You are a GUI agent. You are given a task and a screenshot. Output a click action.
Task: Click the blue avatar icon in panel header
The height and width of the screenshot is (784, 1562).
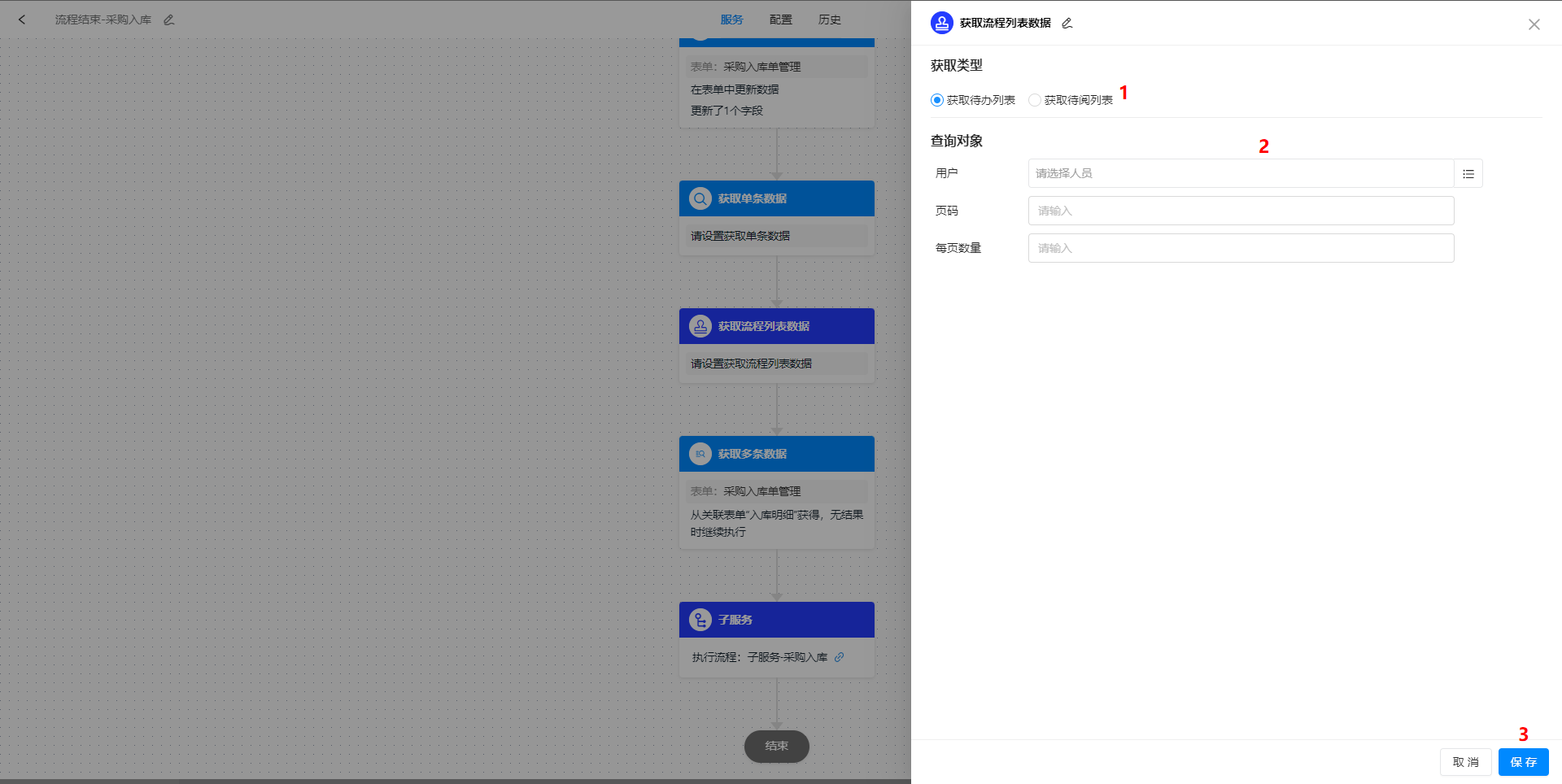pos(941,23)
